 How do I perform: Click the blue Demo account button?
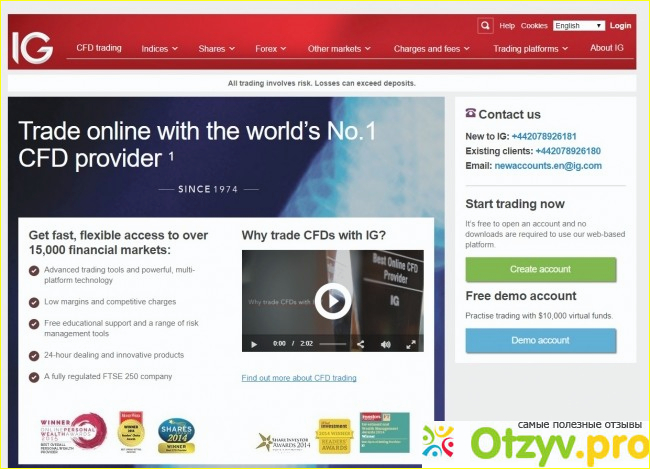coord(540,340)
